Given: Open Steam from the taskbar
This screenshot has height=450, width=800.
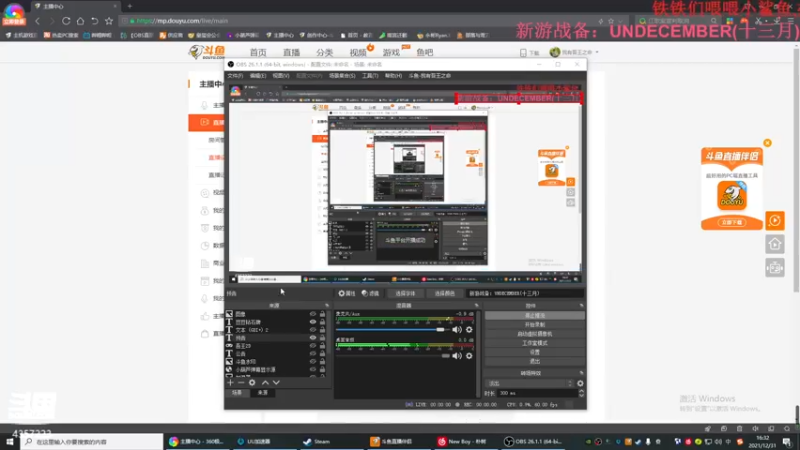Looking at the screenshot, I should [316, 442].
